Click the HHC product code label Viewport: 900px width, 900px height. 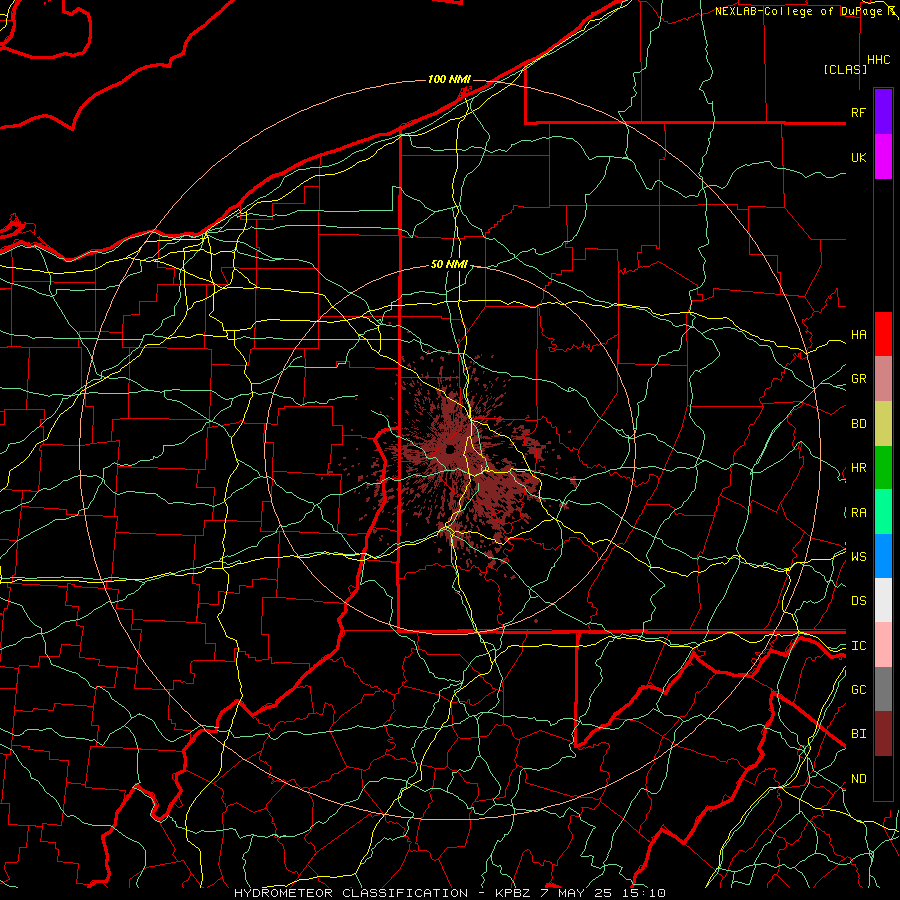879,60
